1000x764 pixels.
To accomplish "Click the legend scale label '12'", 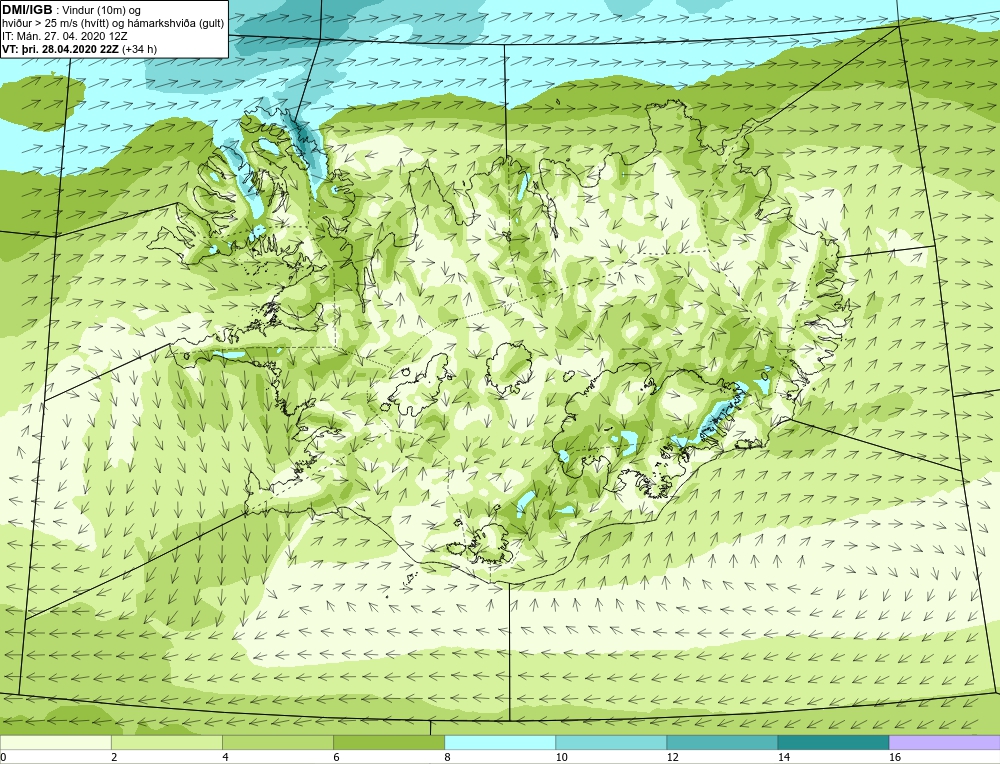I will (x=673, y=757).
